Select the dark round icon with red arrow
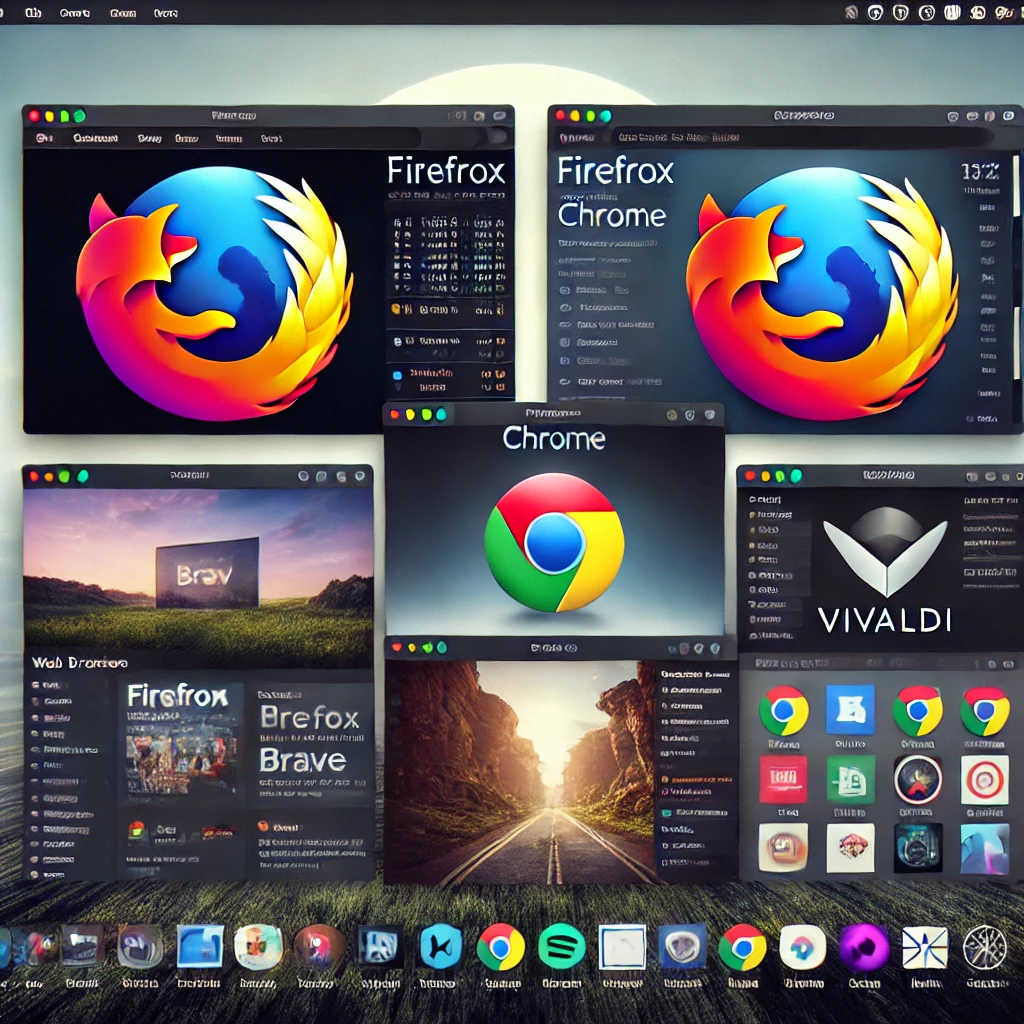 tap(918, 779)
